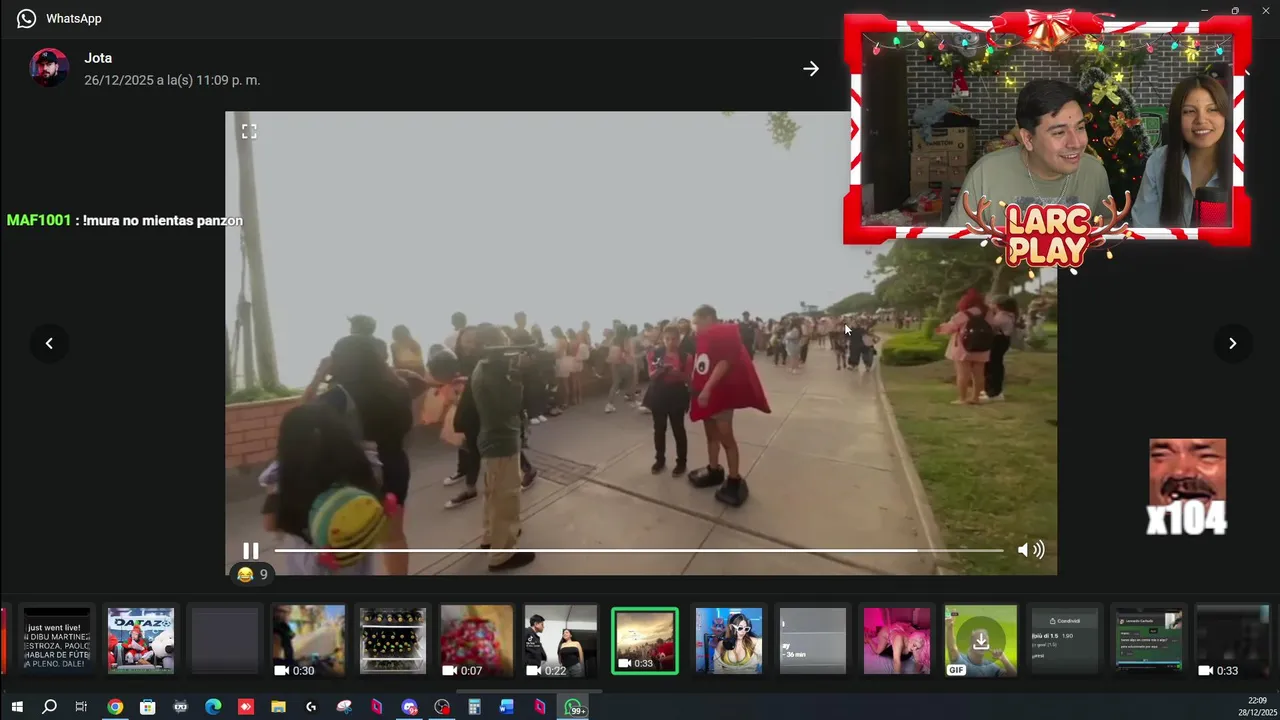The width and height of the screenshot is (1280, 720).
Task: Restore down the WhatsApp window
Action: (x=1235, y=11)
